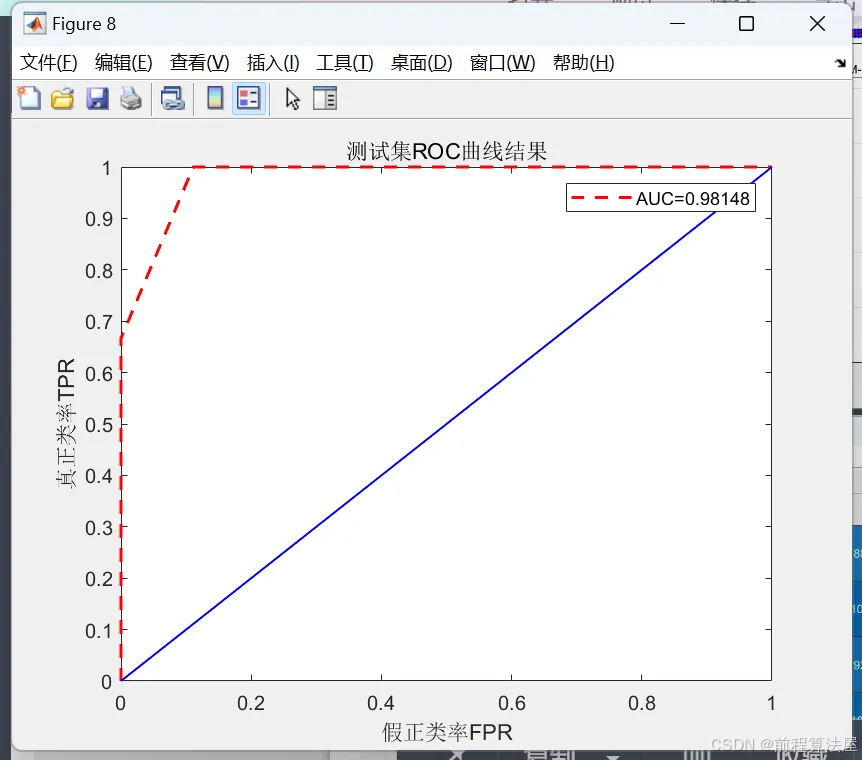
Task: Open the Plot Browser toolbar icon
Action: pos(325,98)
